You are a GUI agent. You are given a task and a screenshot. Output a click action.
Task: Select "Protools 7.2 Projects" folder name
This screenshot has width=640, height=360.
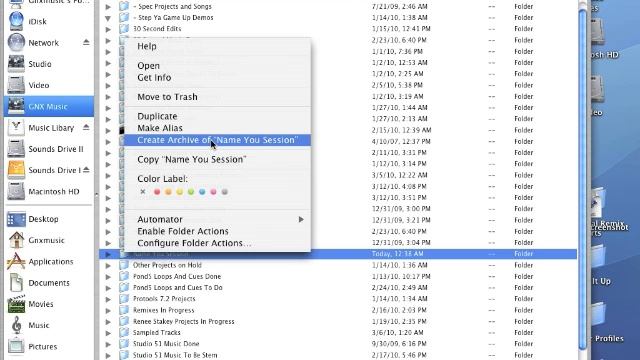(164, 299)
